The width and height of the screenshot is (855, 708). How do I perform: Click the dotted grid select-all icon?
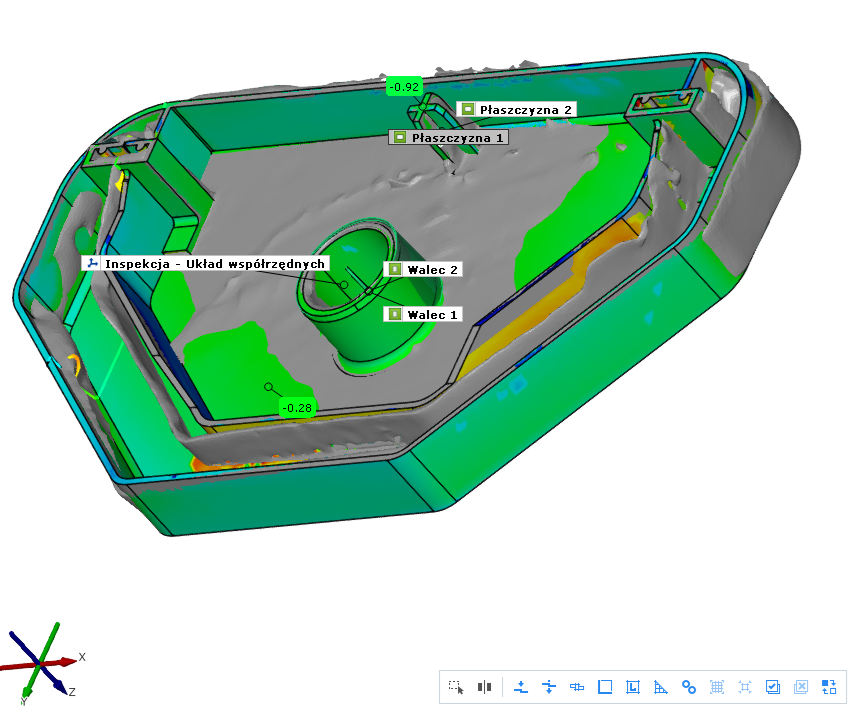pos(716,687)
